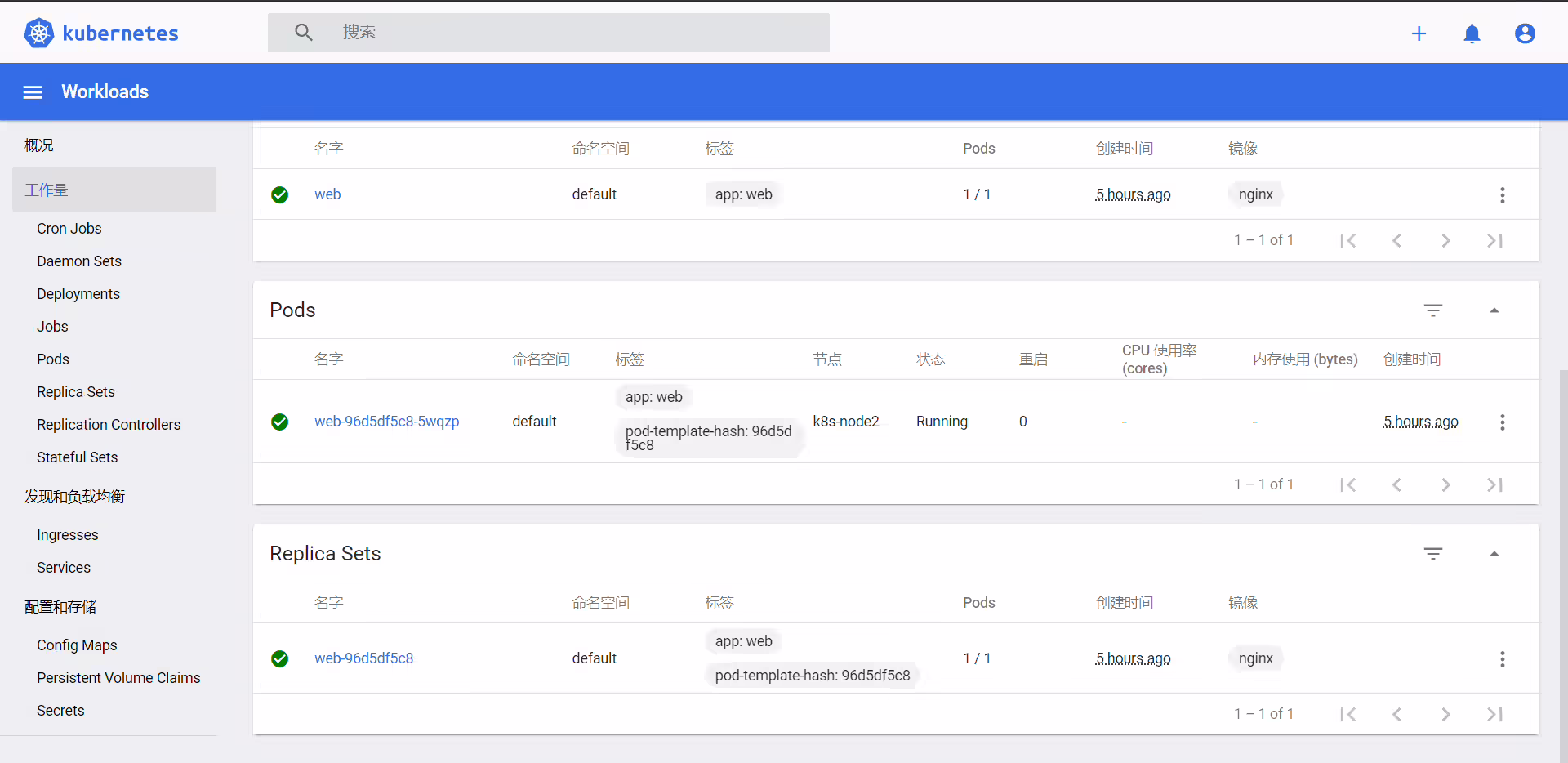Open Daemon Sets in sidebar
The height and width of the screenshot is (763, 1568).
point(79,261)
